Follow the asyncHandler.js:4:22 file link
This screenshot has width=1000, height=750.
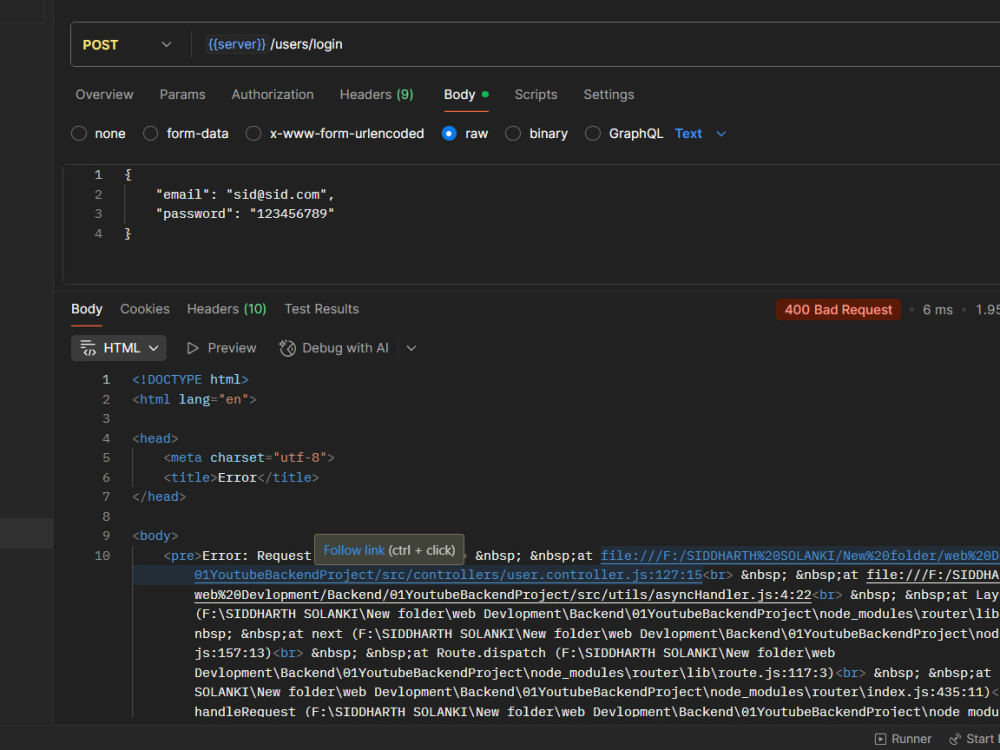(503, 595)
